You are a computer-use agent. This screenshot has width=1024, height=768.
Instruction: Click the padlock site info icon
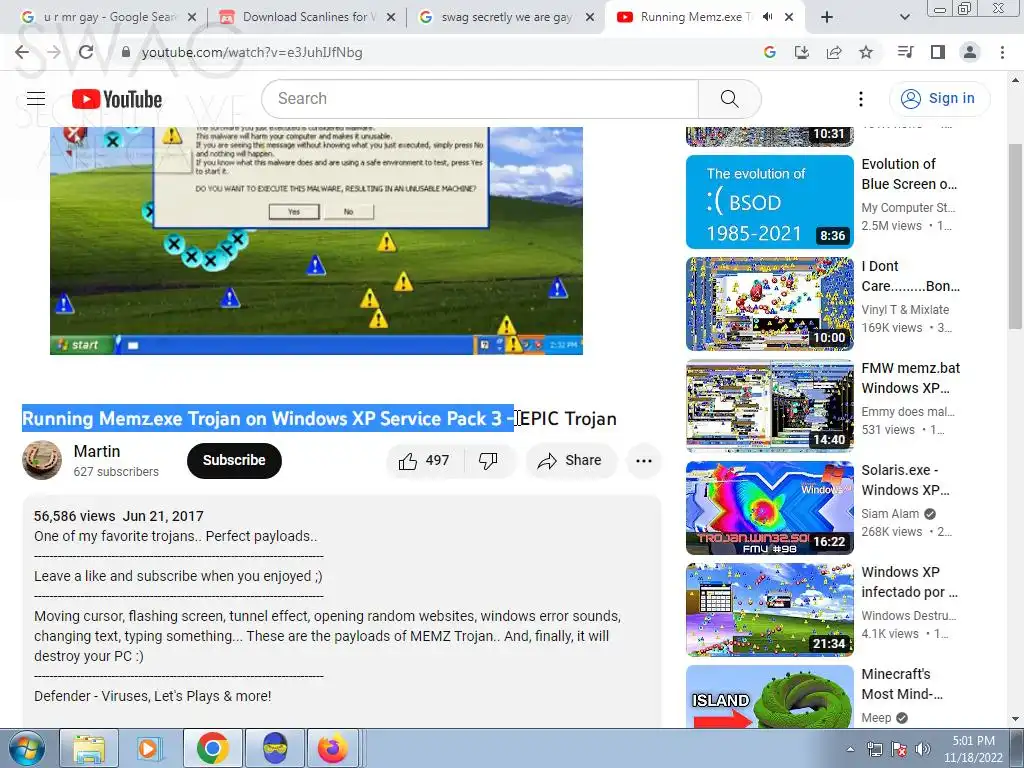(x=126, y=52)
